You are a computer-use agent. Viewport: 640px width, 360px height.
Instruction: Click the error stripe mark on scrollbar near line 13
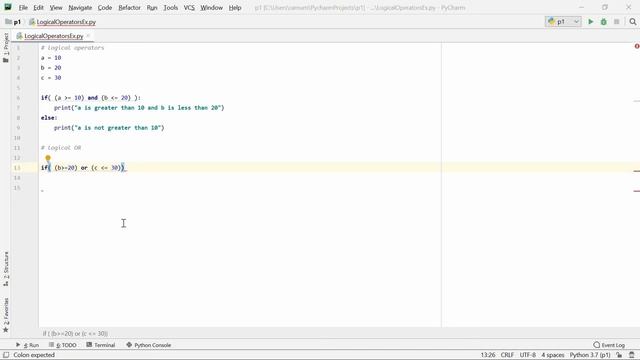point(637,171)
